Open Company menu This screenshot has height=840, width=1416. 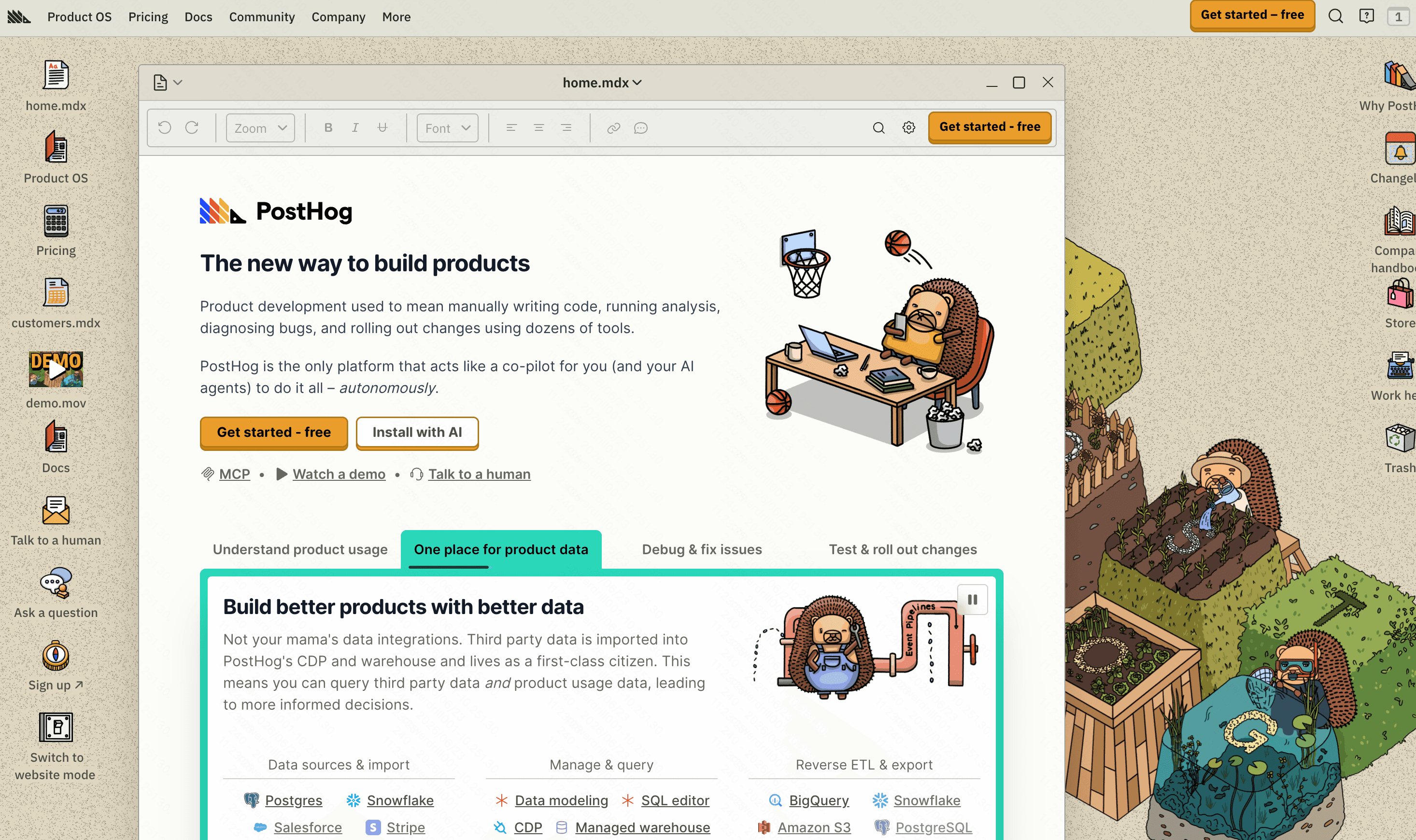coord(339,17)
